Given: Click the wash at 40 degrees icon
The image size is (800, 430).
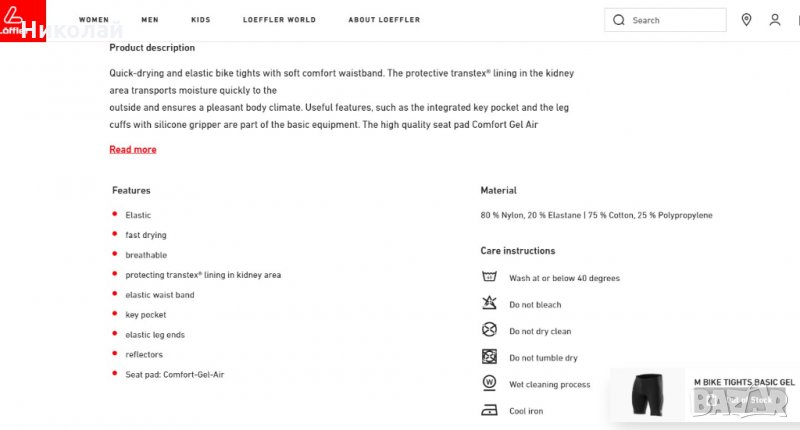Looking at the screenshot, I should coord(489,278).
